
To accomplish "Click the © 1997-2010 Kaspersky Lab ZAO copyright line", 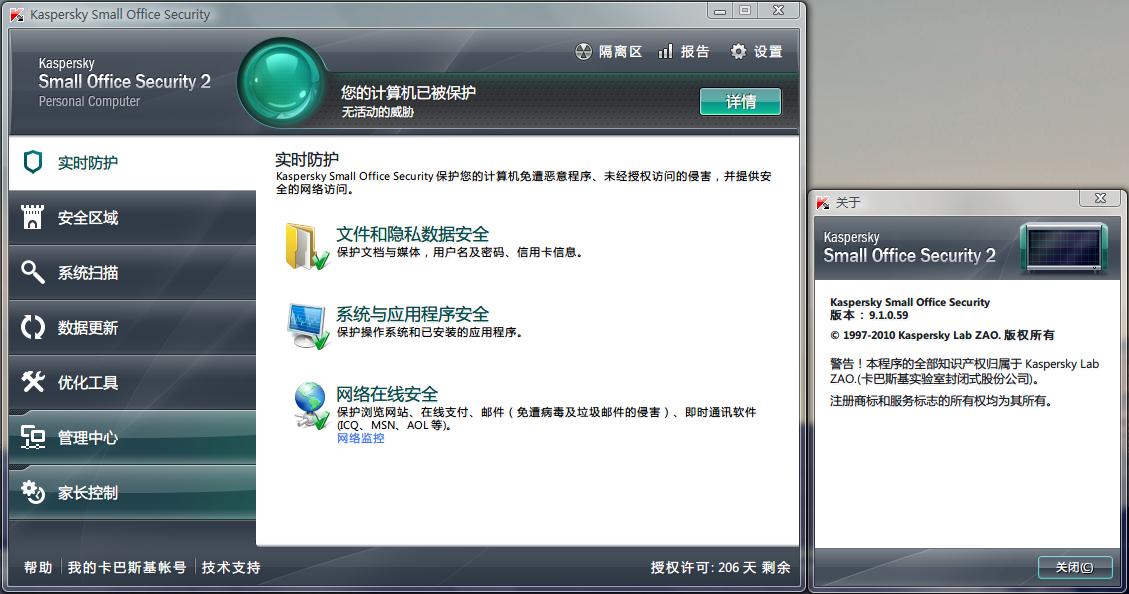I will [943, 335].
